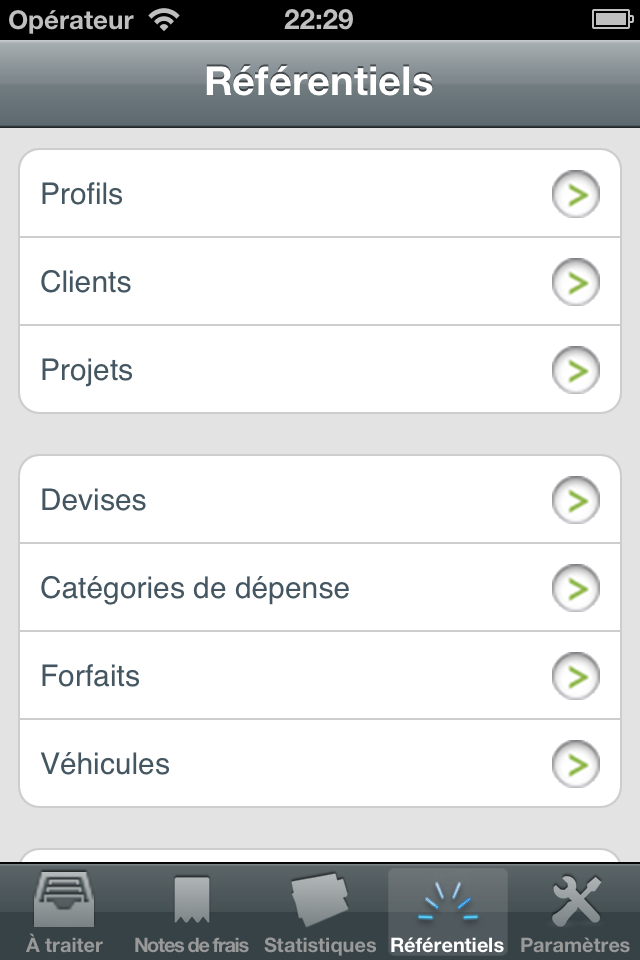Open Forfaits with the arrow button
Viewport: 640px width, 960px height.
tap(576, 676)
